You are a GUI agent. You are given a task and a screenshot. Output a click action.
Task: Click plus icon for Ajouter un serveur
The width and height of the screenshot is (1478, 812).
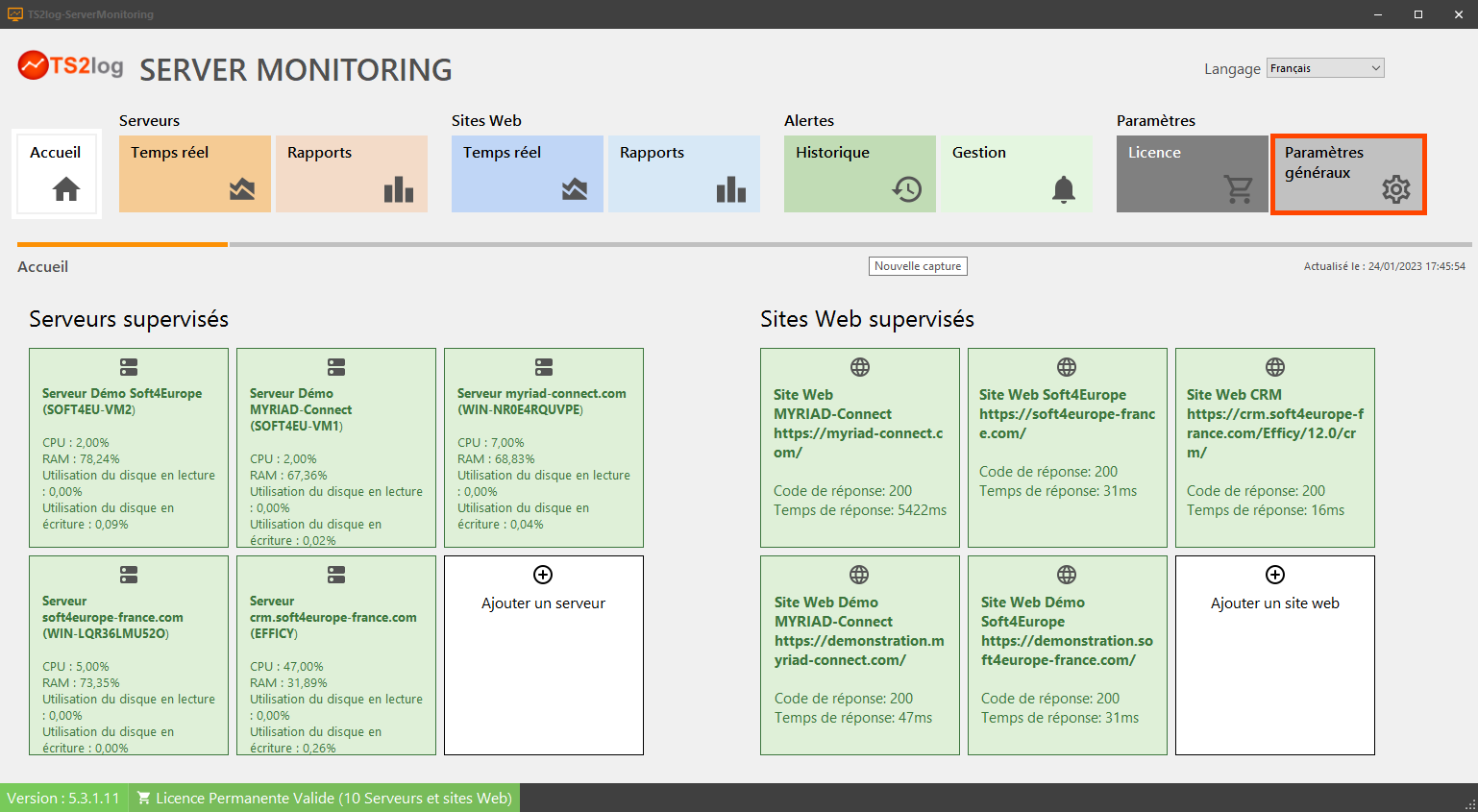tap(543, 575)
